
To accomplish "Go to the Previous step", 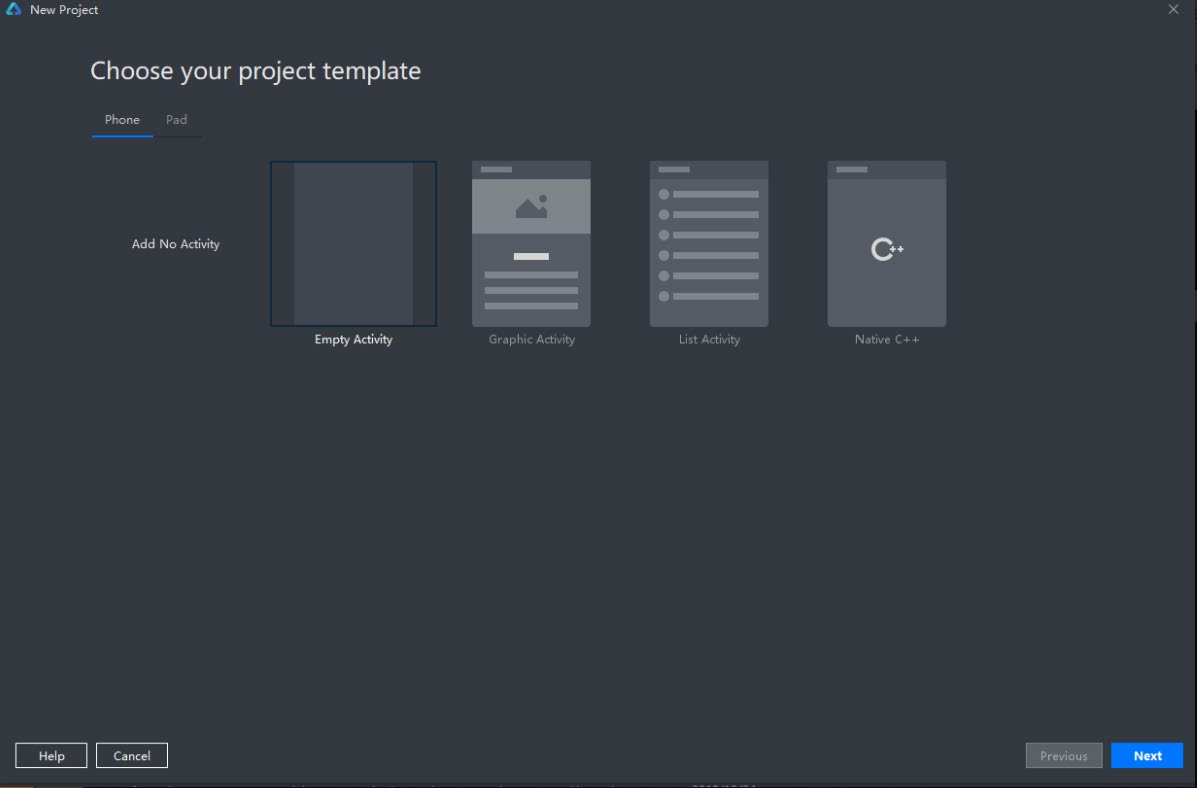I will point(1063,755).
